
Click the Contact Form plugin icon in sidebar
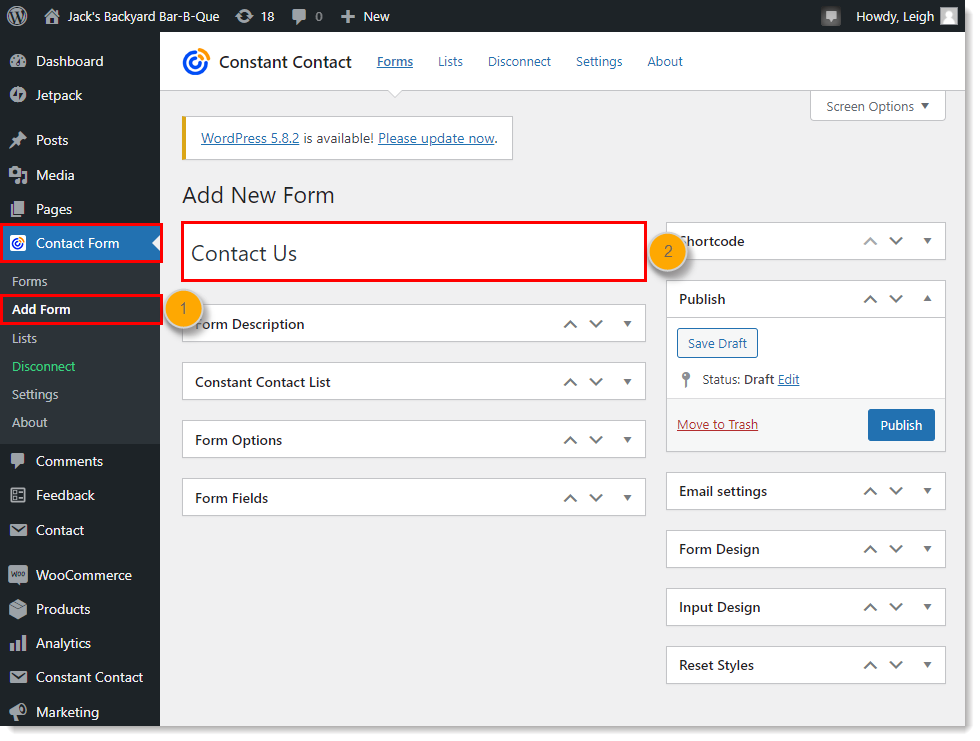(18, 243)
